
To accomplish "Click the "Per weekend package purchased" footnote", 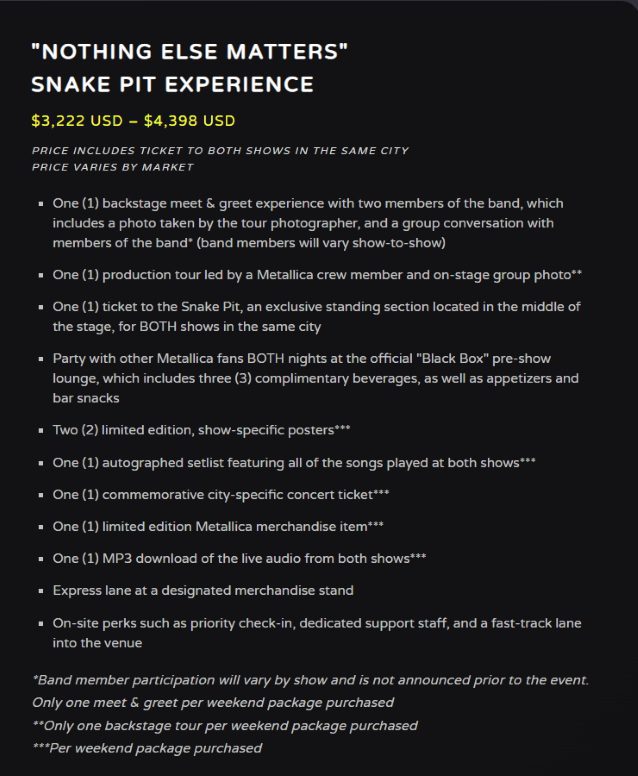I will (x=147, y=747).
